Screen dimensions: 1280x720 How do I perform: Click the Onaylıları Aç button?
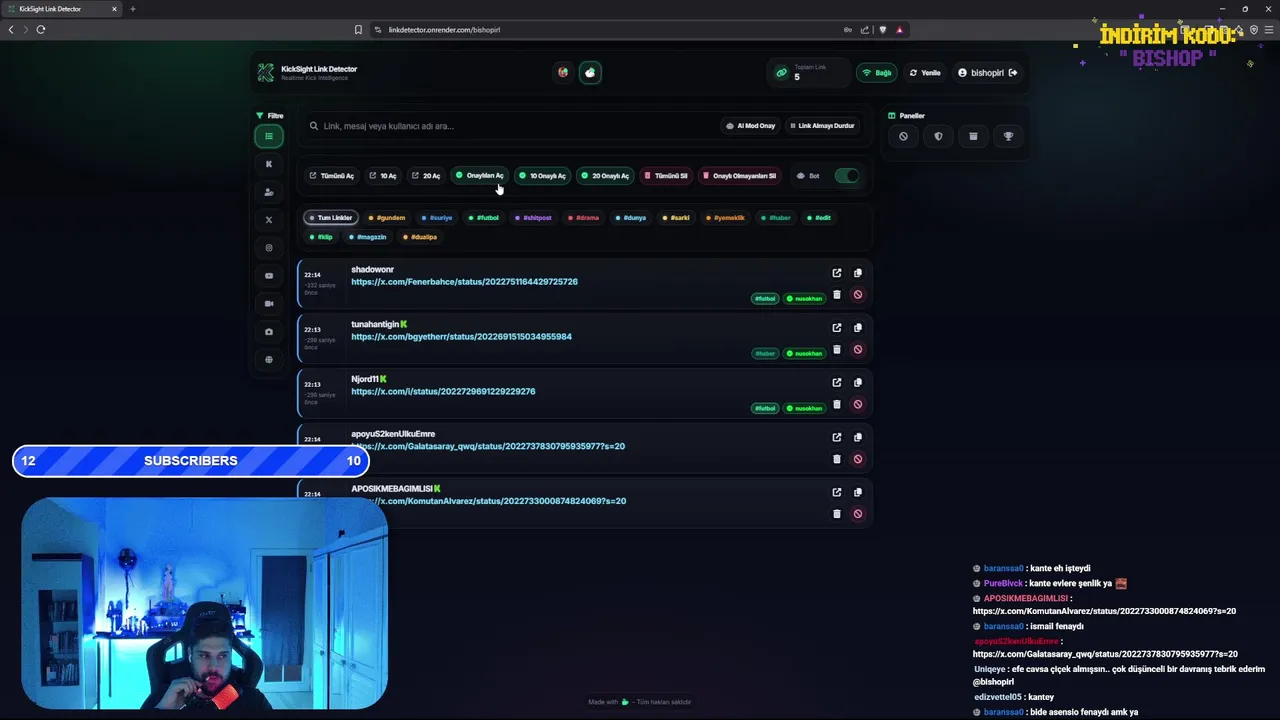480,176
